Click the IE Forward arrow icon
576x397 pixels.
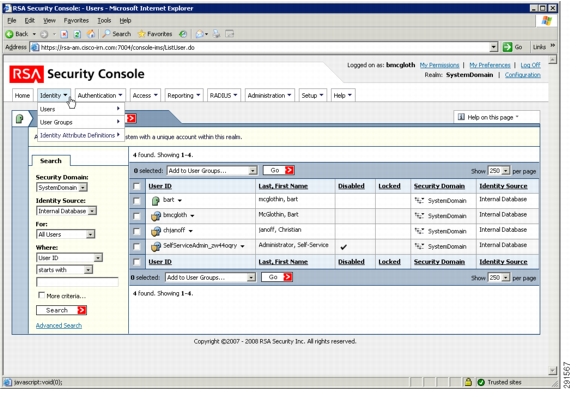44,34
